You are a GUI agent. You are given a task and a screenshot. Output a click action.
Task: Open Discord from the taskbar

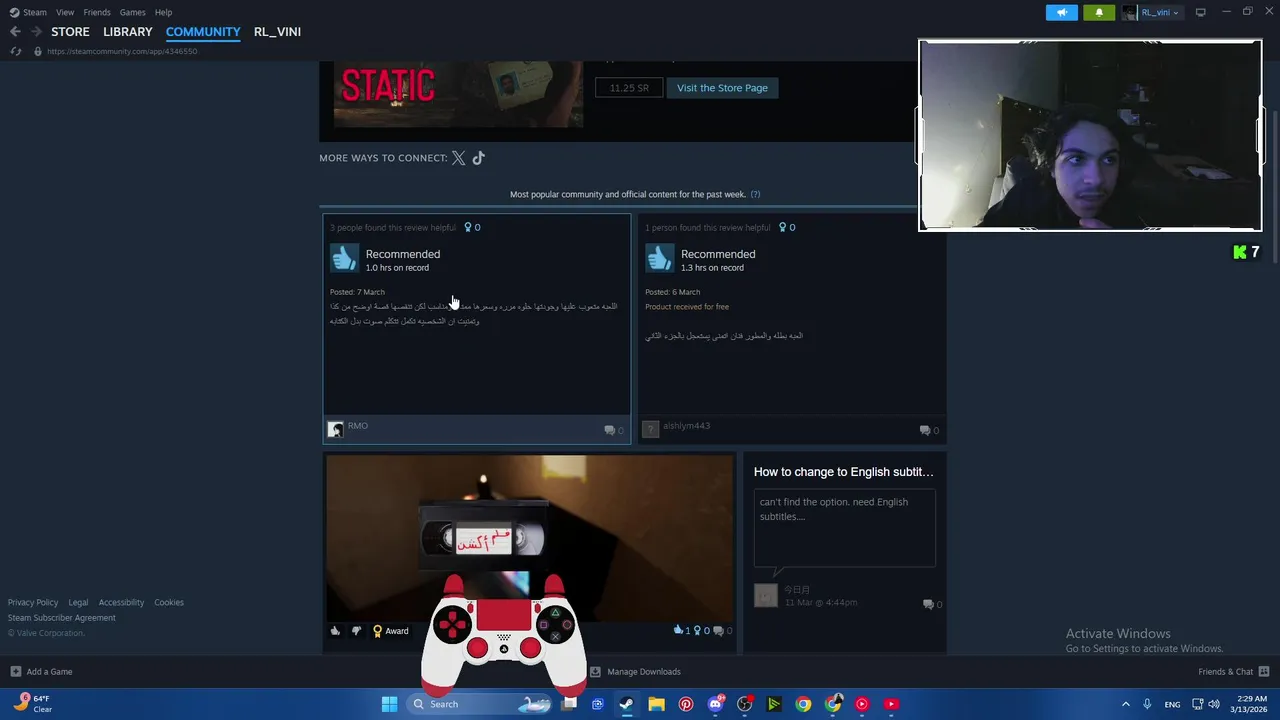(715, 704)
